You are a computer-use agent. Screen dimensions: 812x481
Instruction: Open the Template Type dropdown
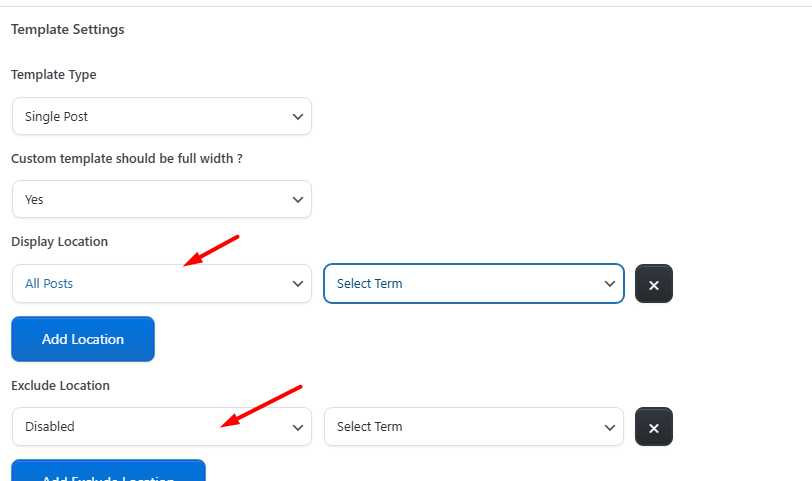coord(161,117)
